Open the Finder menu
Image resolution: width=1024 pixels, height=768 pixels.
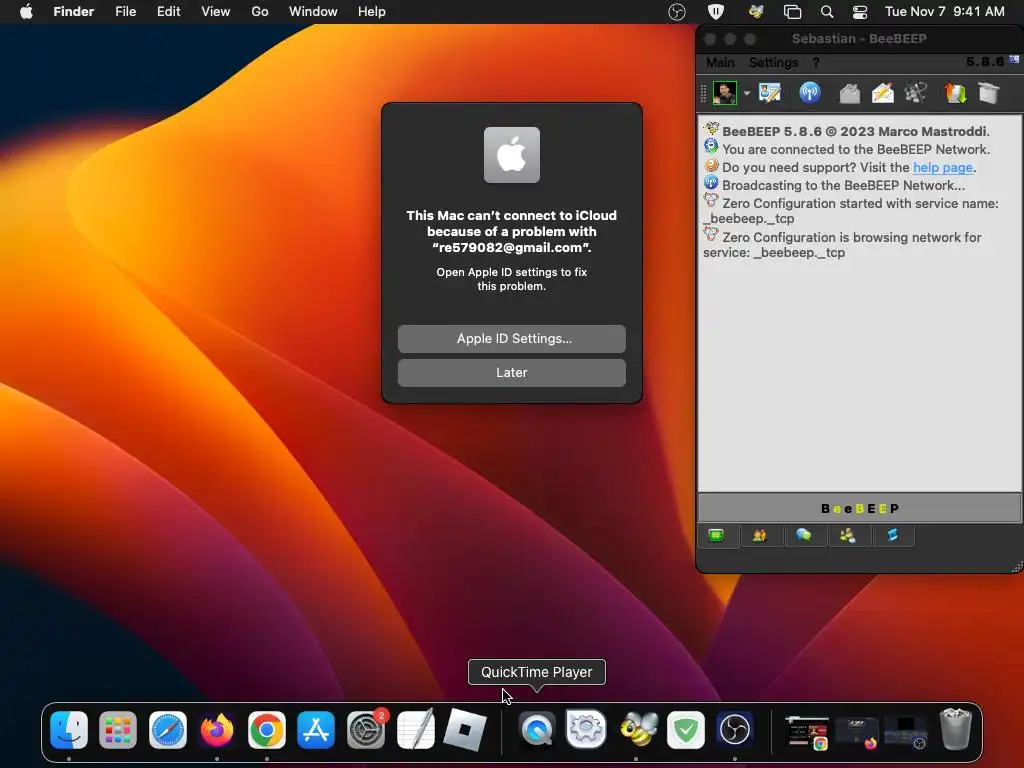(74, 11)
